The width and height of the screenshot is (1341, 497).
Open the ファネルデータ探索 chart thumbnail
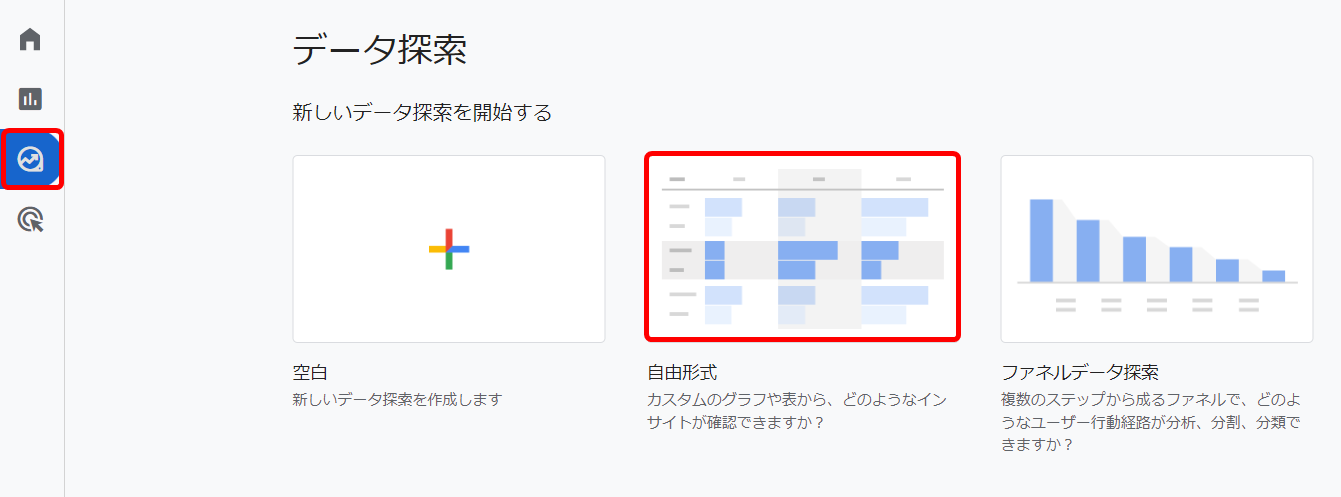tap(1156, 249)
